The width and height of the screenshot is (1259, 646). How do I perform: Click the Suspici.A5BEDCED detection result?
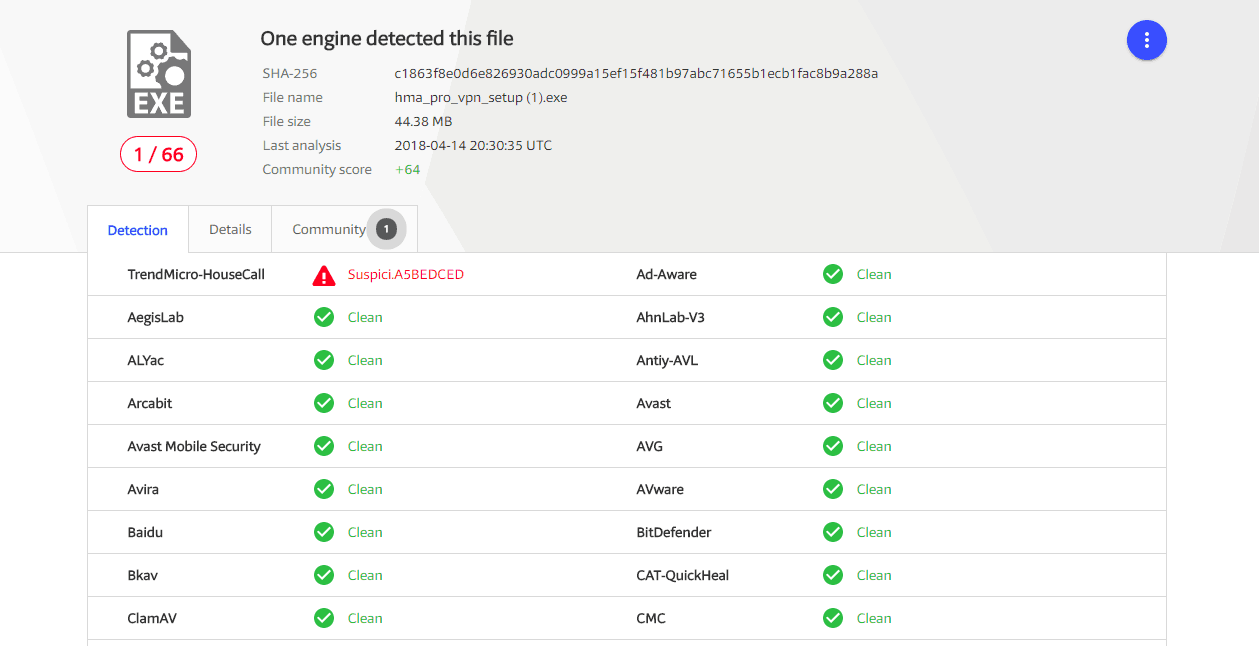[x=406, y=274]
